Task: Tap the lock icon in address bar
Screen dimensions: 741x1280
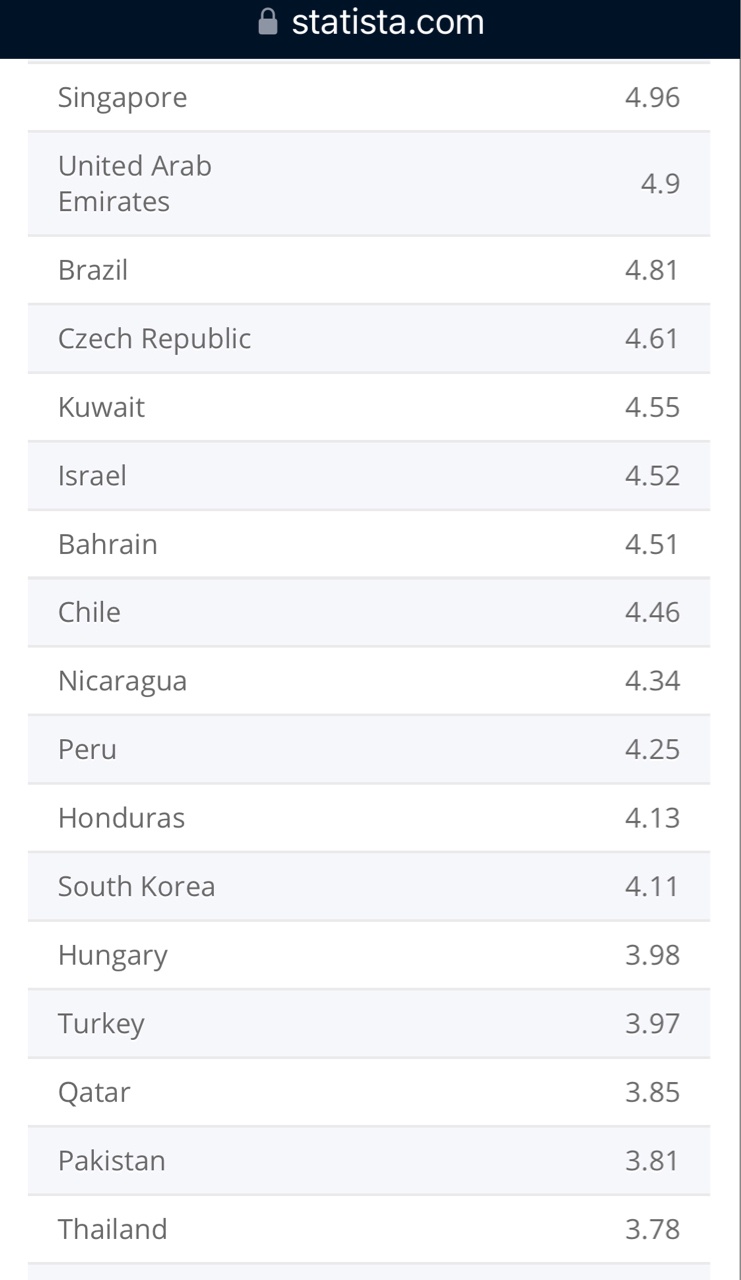Action: pos(268,22)
